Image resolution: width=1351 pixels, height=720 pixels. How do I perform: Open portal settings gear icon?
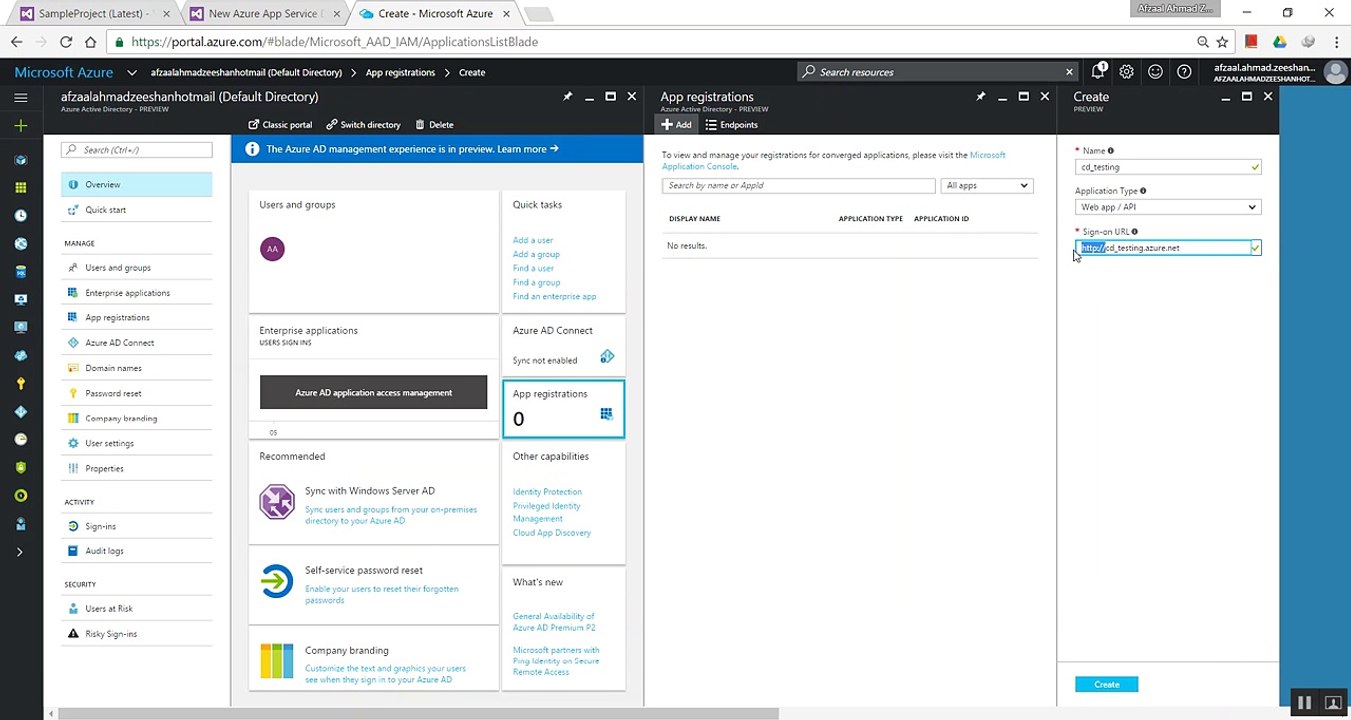pos(1127,72)
